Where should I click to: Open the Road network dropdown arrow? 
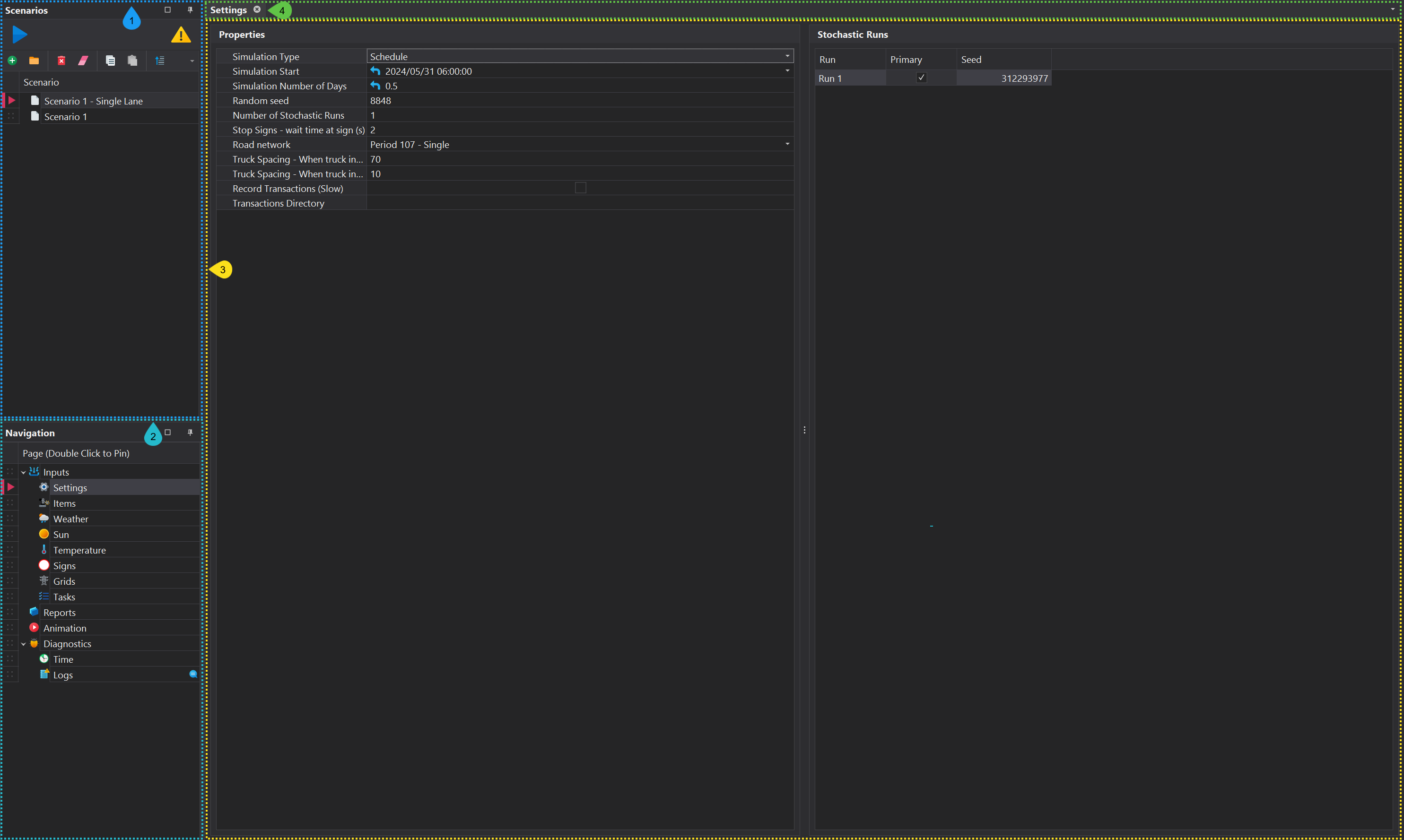coord(787,144)
